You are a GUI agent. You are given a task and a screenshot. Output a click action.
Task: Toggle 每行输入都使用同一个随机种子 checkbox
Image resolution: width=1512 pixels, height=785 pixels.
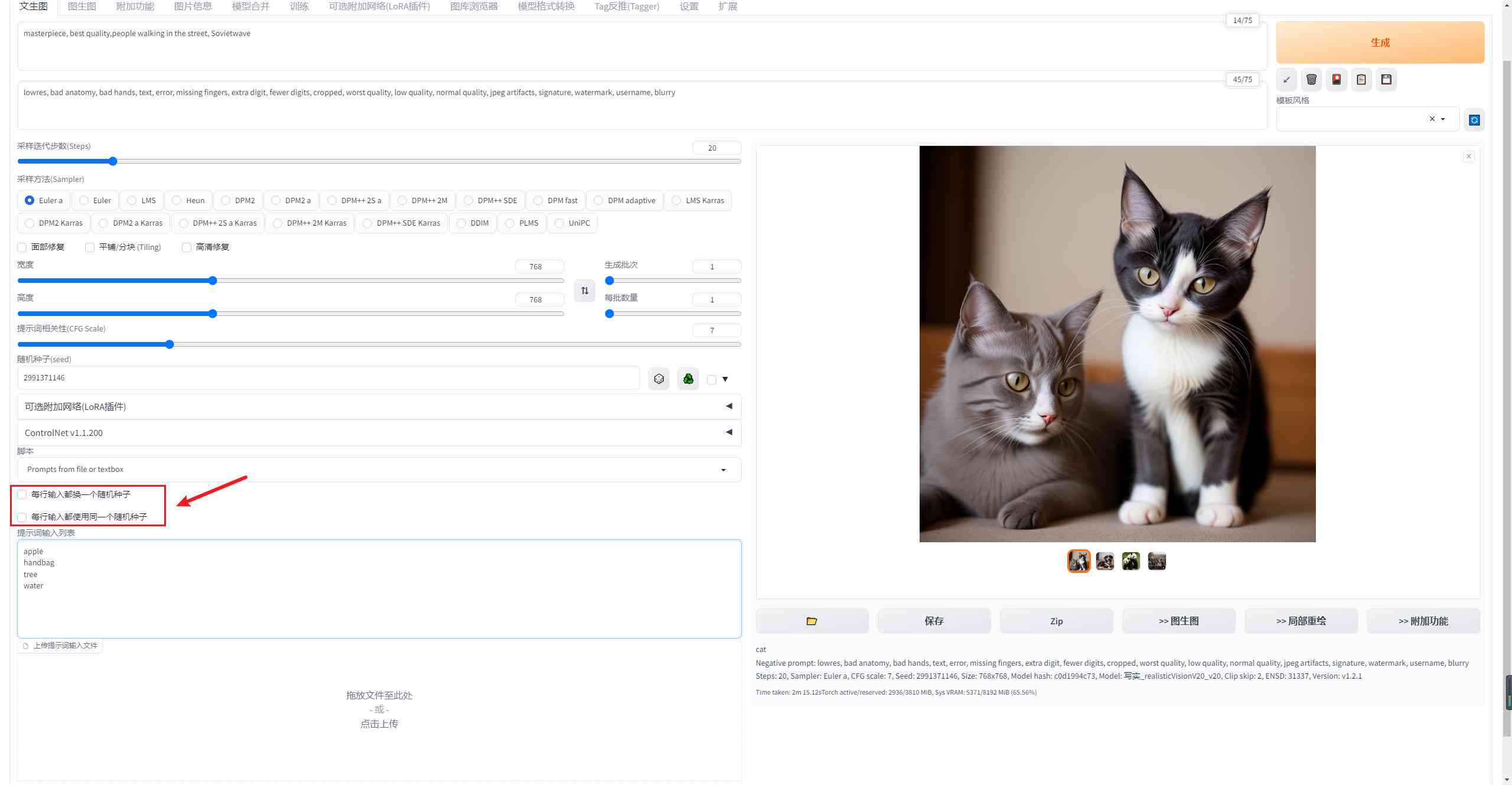(x=22, y=517)
